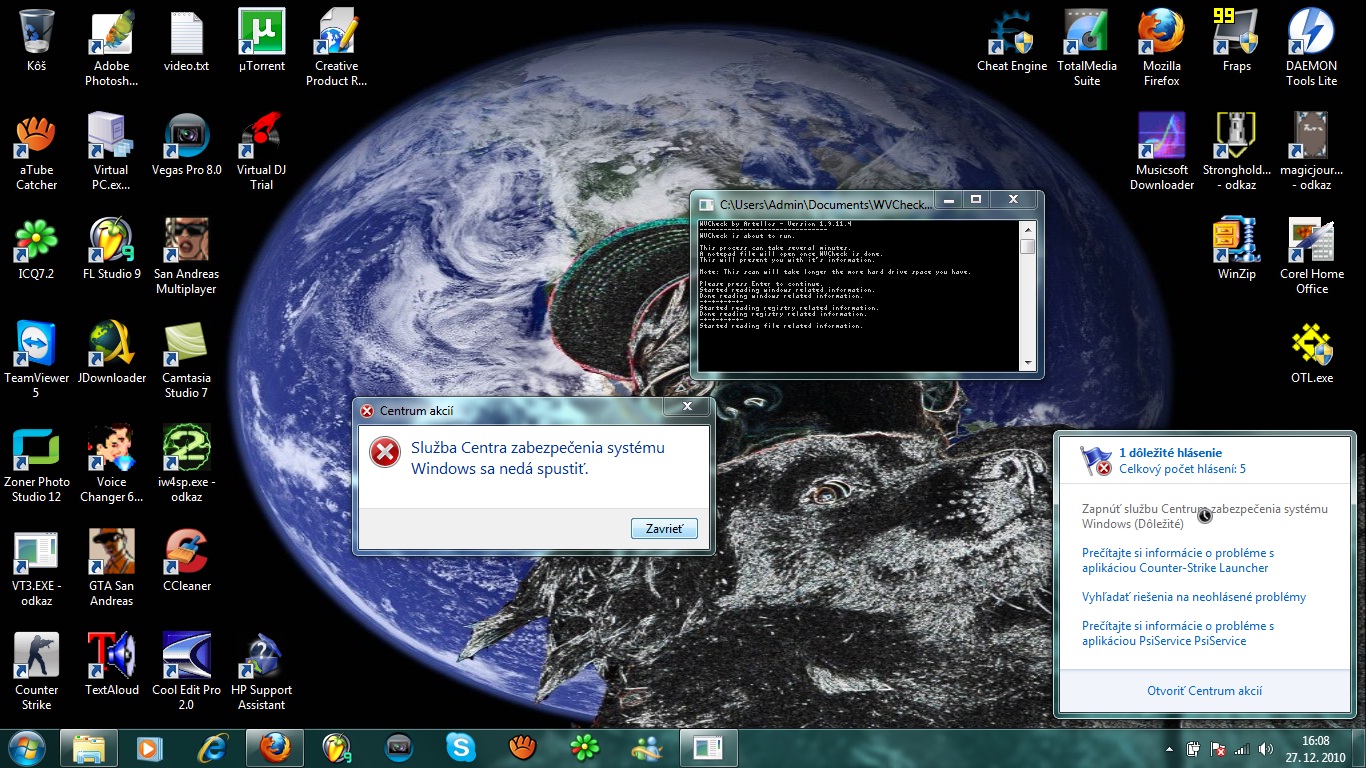Open the Counter-Strike Launcher problem info link
Viewport: 1366px width, 768px height.
pyautogui.click(x=1177, y=560)
